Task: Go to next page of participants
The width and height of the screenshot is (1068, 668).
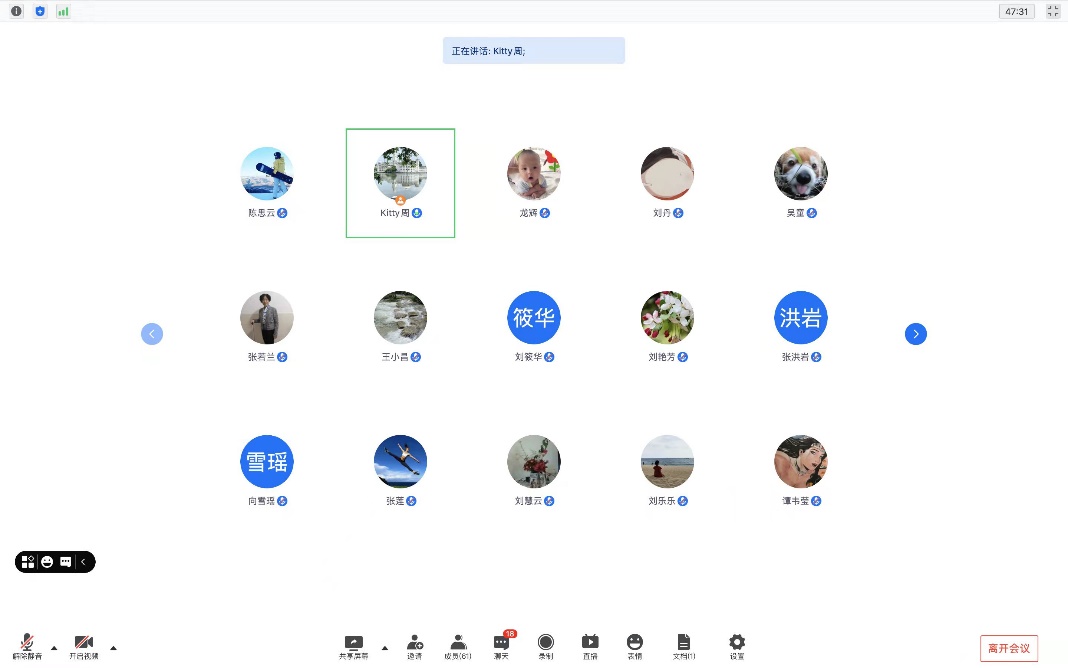Action: pos(916,334)
